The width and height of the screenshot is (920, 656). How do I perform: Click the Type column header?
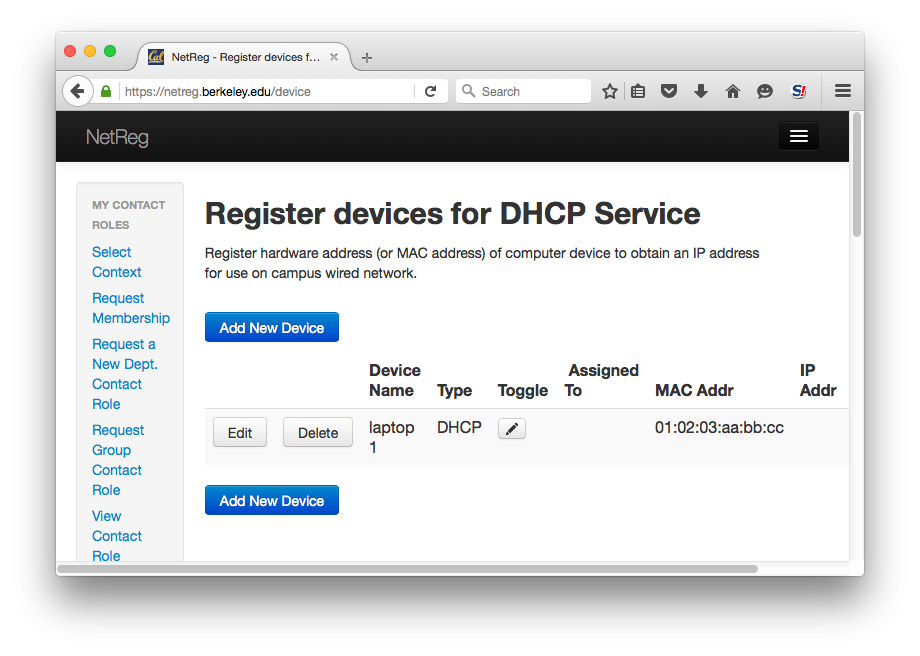pyautogui.click(x=454, y=390)
